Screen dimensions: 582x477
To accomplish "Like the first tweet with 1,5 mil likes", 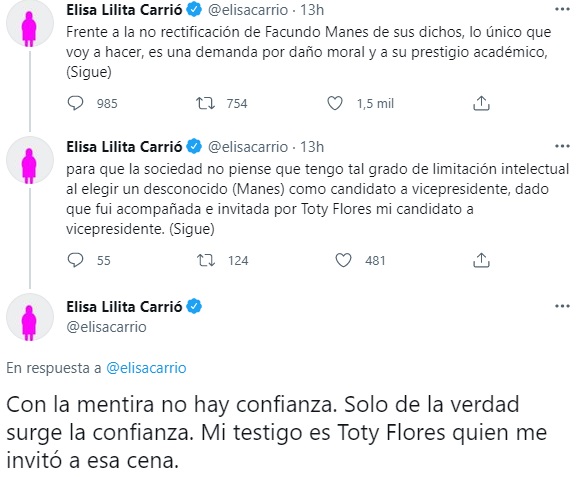I will point(334,103).
